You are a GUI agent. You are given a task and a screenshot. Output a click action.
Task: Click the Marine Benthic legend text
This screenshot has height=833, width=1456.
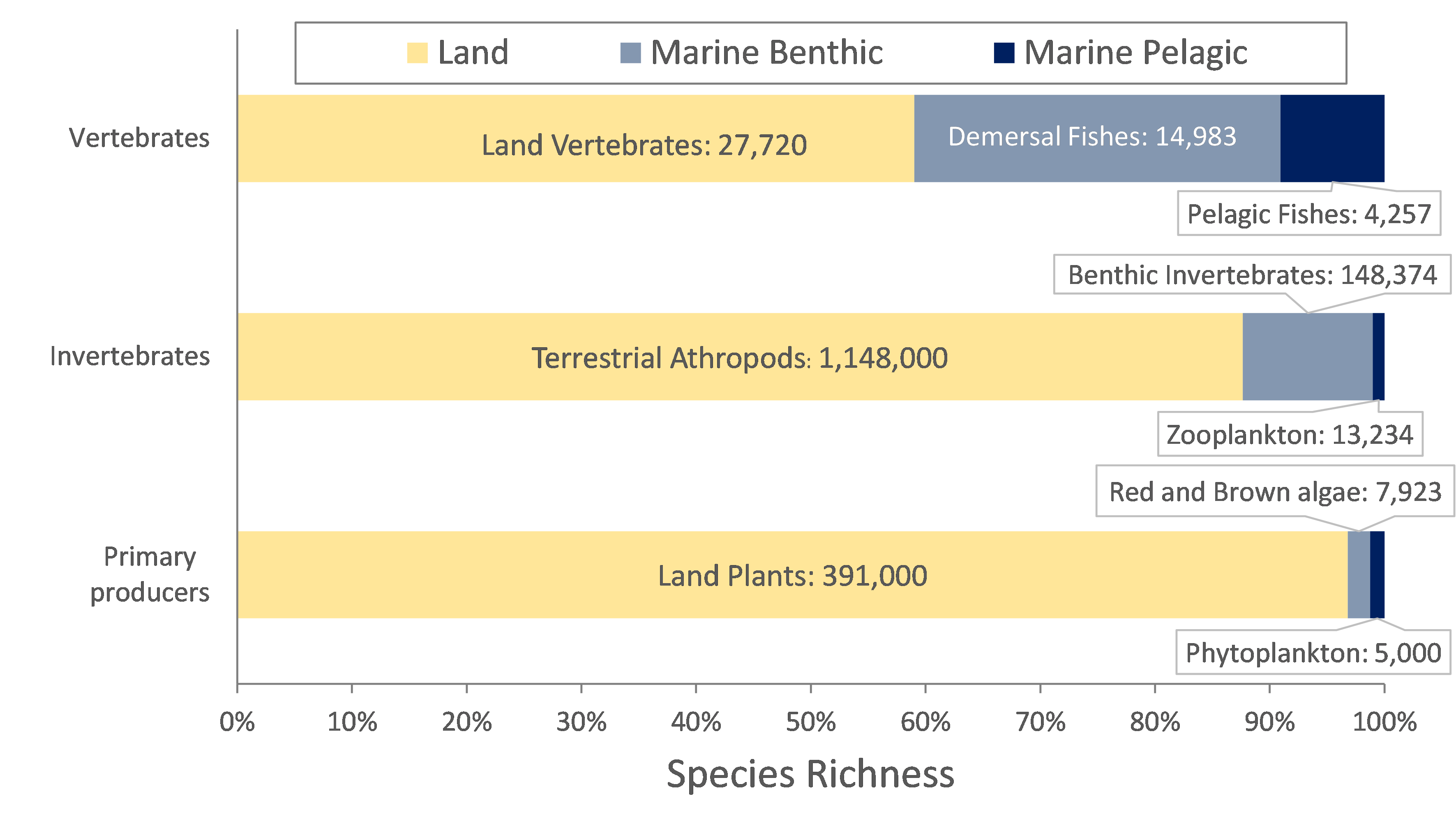[x=766, y=53]
